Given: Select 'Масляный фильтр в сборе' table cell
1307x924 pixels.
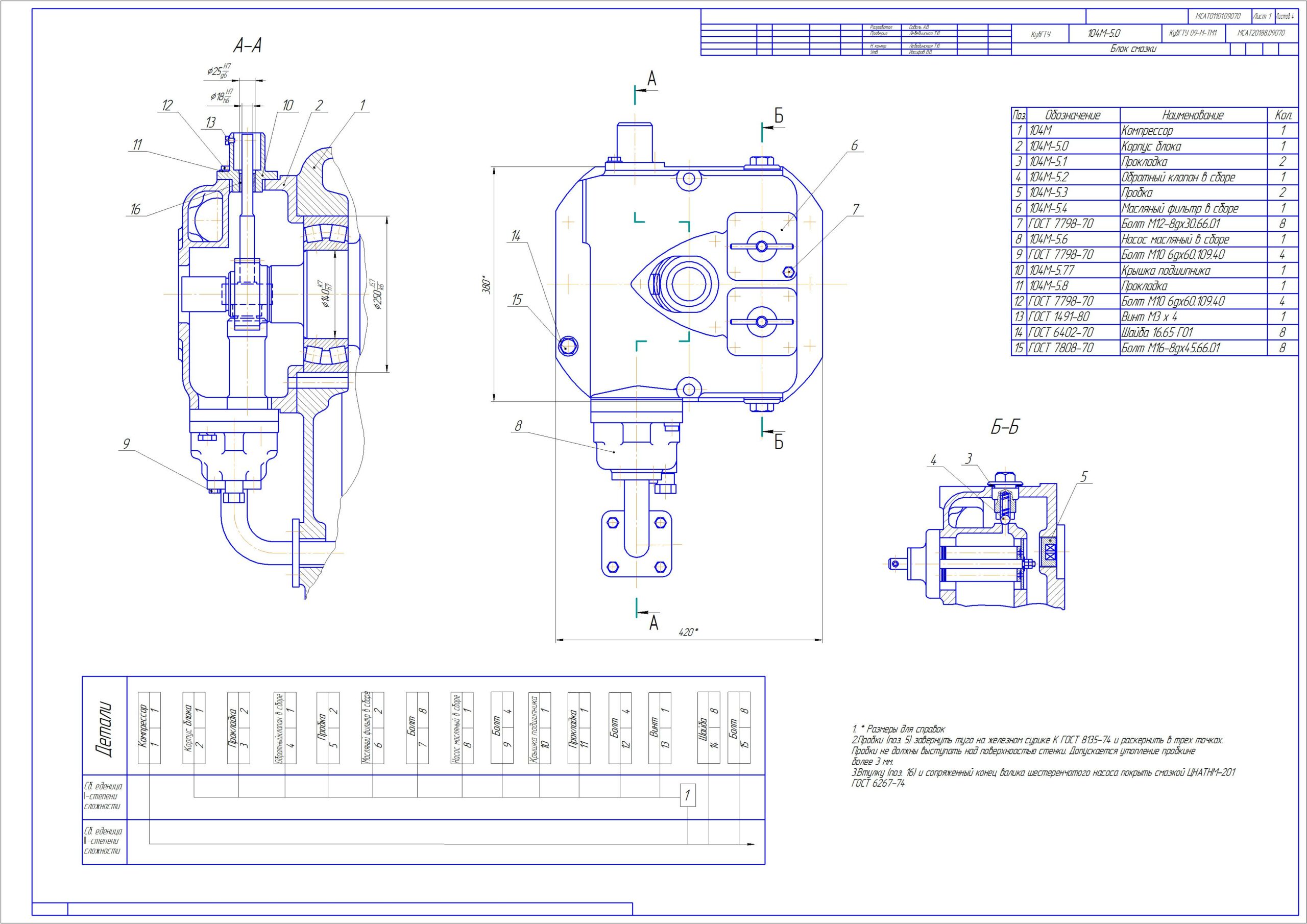Looking at the screenshot, I should (x=1179, y=208).
